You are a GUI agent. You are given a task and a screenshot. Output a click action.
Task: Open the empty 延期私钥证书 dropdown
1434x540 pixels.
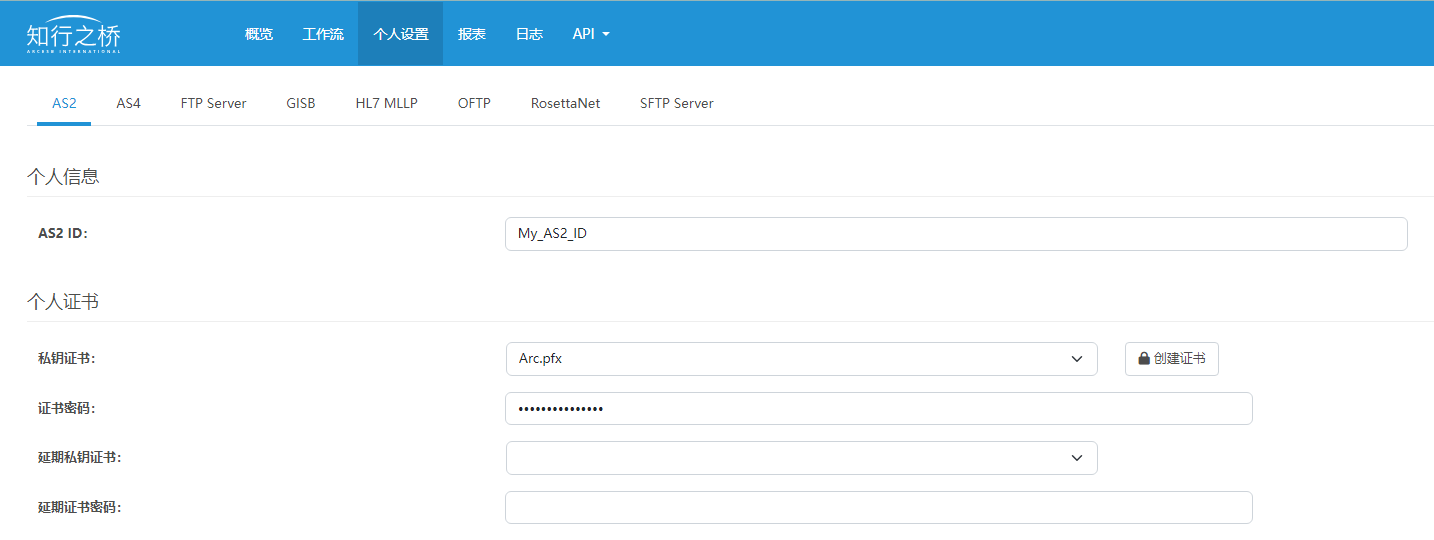click(x=801, y=458)
